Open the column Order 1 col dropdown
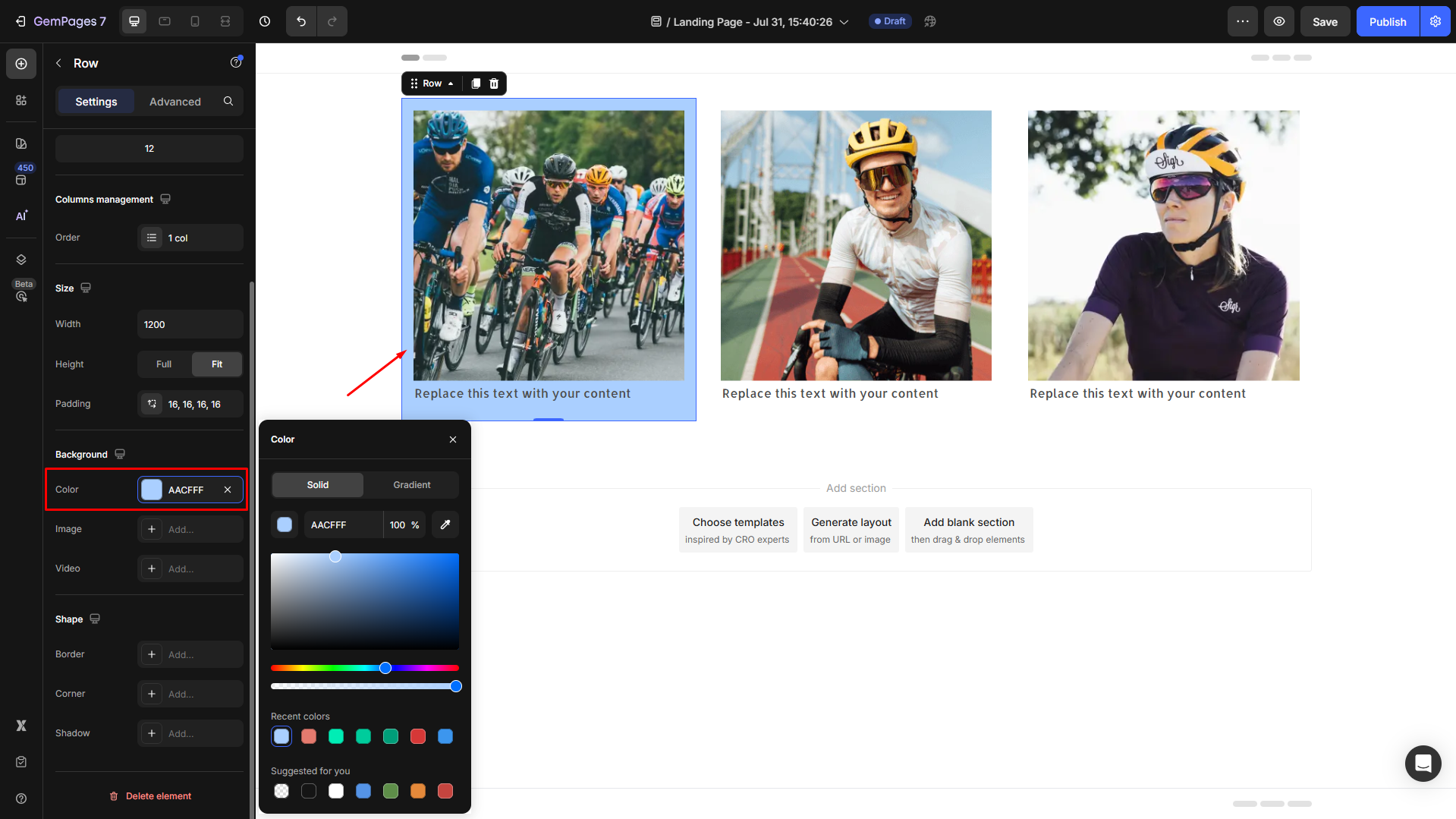 [x=190, y=238]
